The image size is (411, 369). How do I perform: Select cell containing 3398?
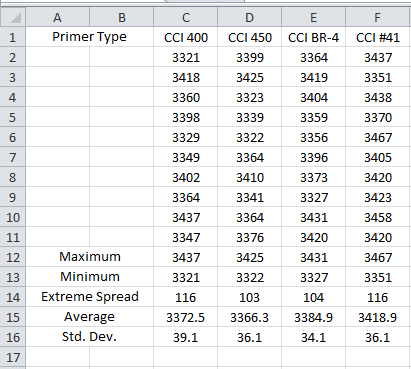tap(186, 117)
